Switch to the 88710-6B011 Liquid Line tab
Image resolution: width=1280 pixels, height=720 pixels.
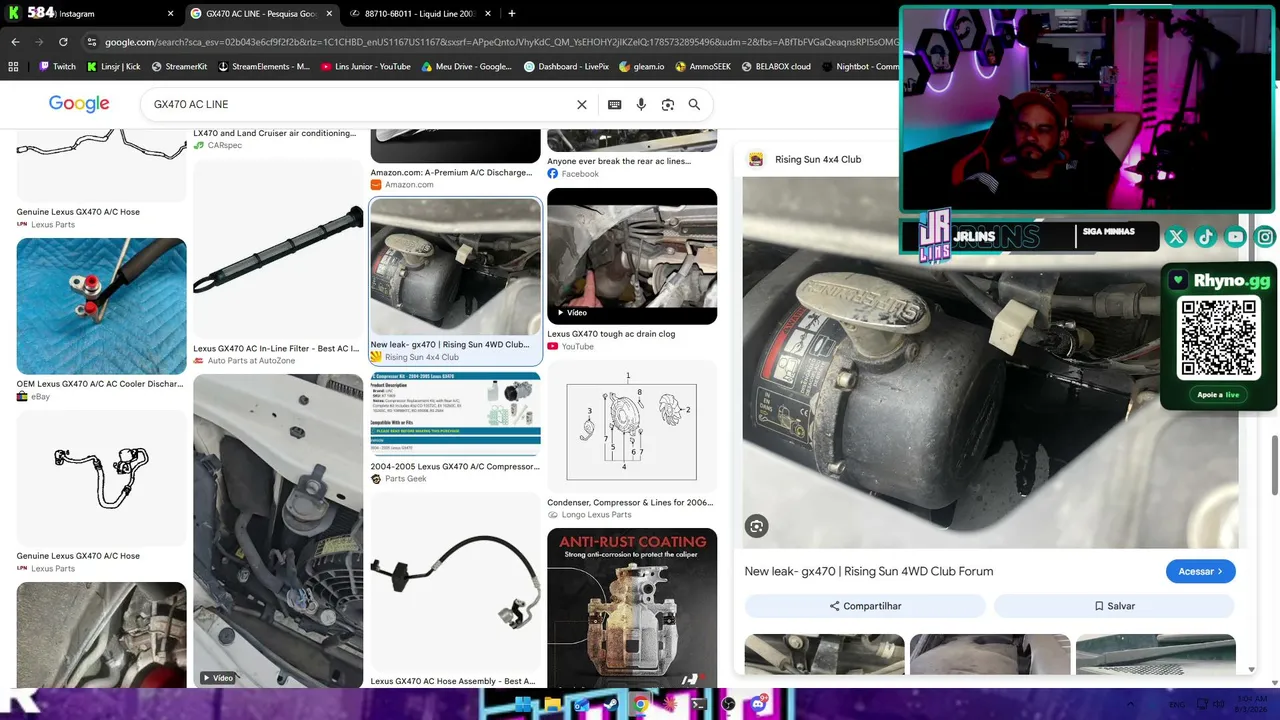point(420,14)
